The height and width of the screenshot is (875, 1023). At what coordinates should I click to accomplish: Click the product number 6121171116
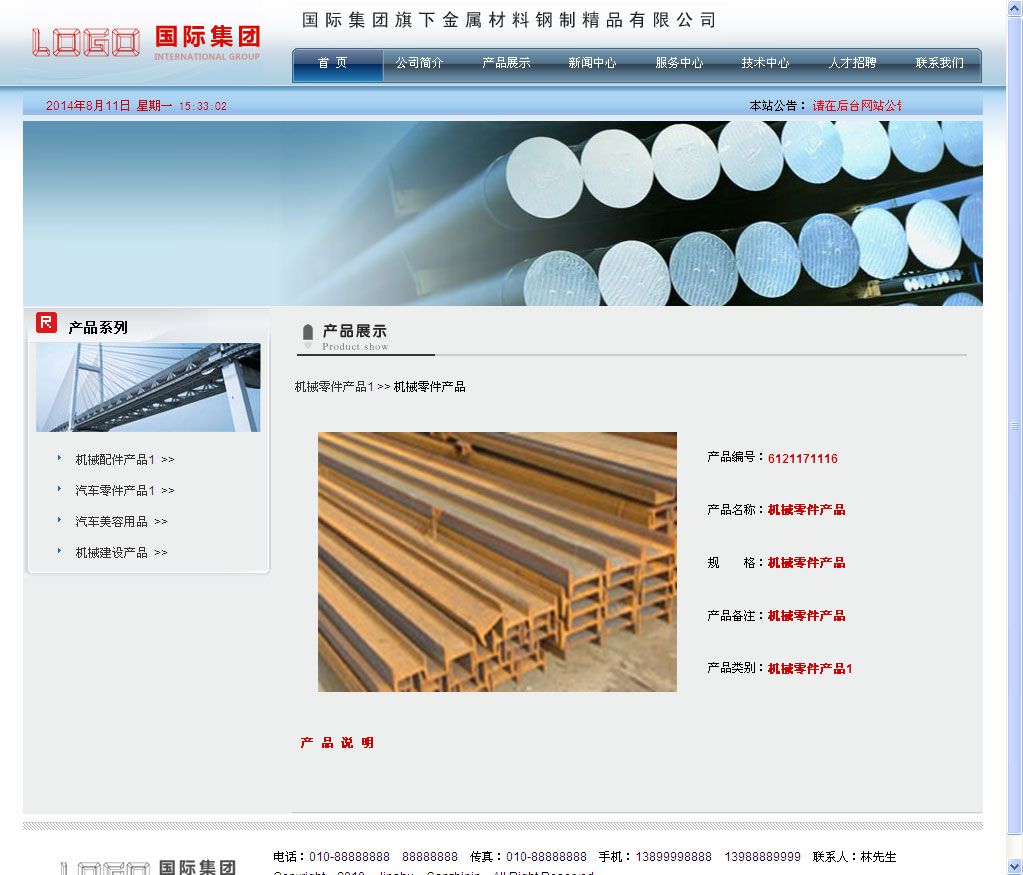pyautogui.click(x=802, y=459)
